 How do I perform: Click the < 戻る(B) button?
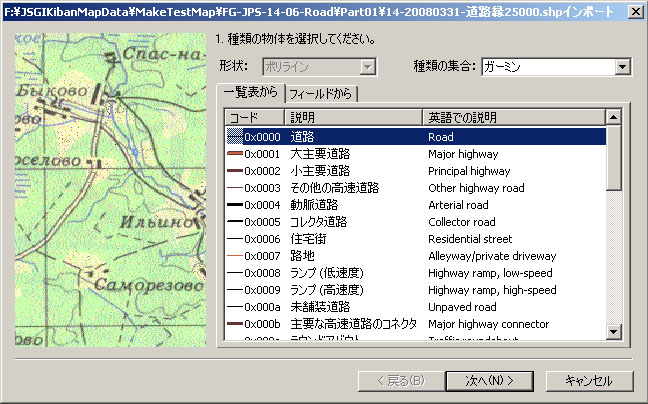pos(398,381)
